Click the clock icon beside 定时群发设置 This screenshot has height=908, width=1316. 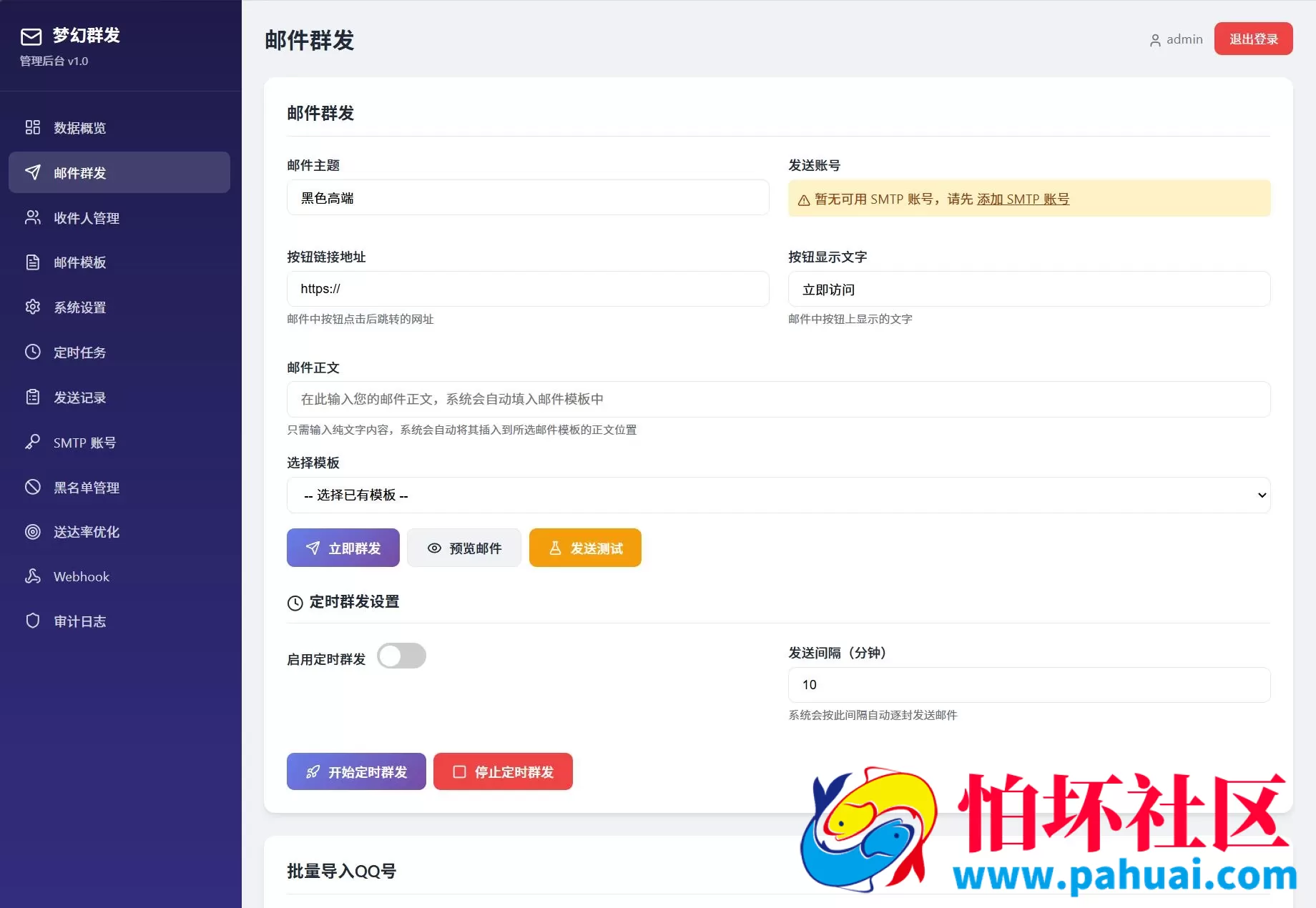[x=295, y=603]
